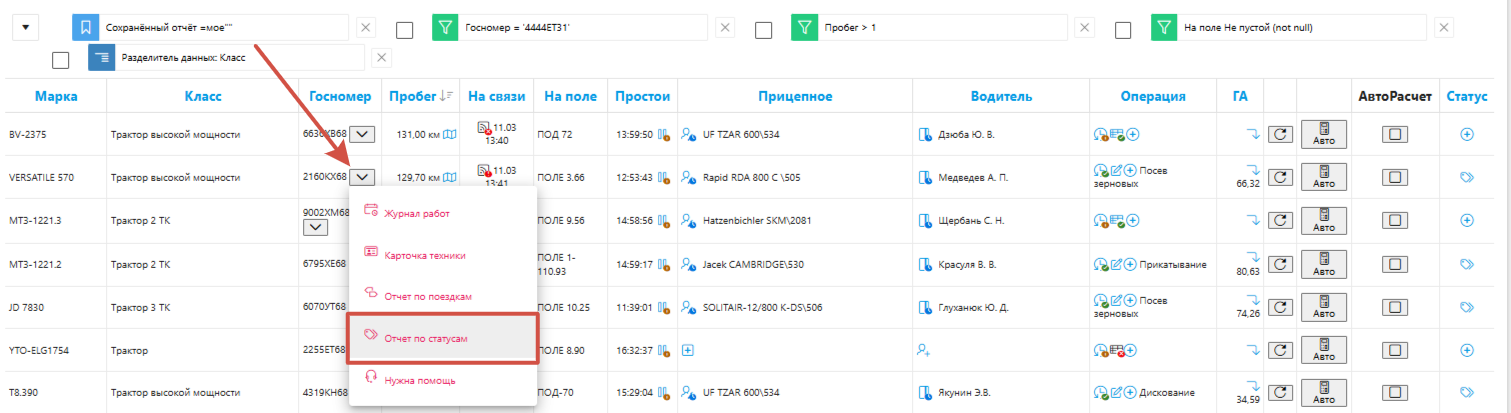
Task: Click the 'Нужна помощь' headset item
Action: coord(419,380)
